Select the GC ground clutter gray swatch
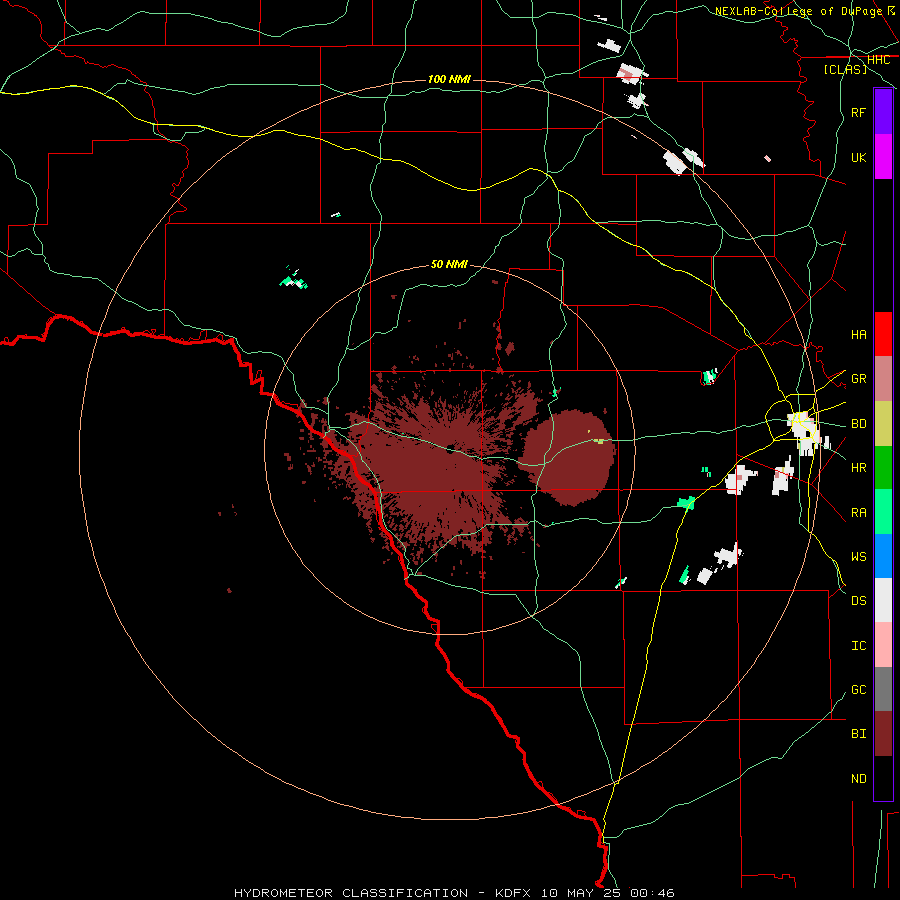900x900 pixels. [883, 689]
